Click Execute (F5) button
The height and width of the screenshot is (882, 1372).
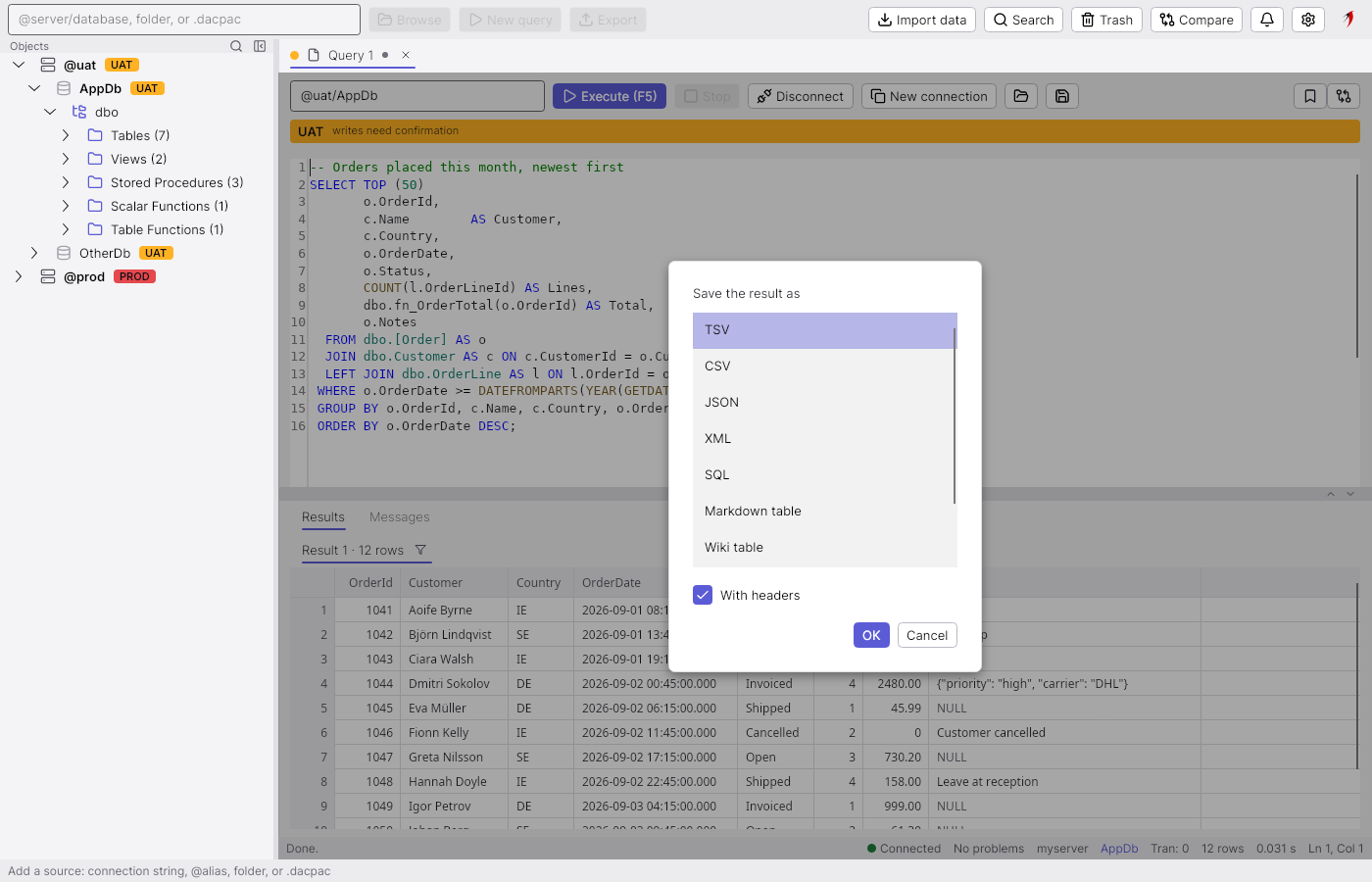coord(610,96)
